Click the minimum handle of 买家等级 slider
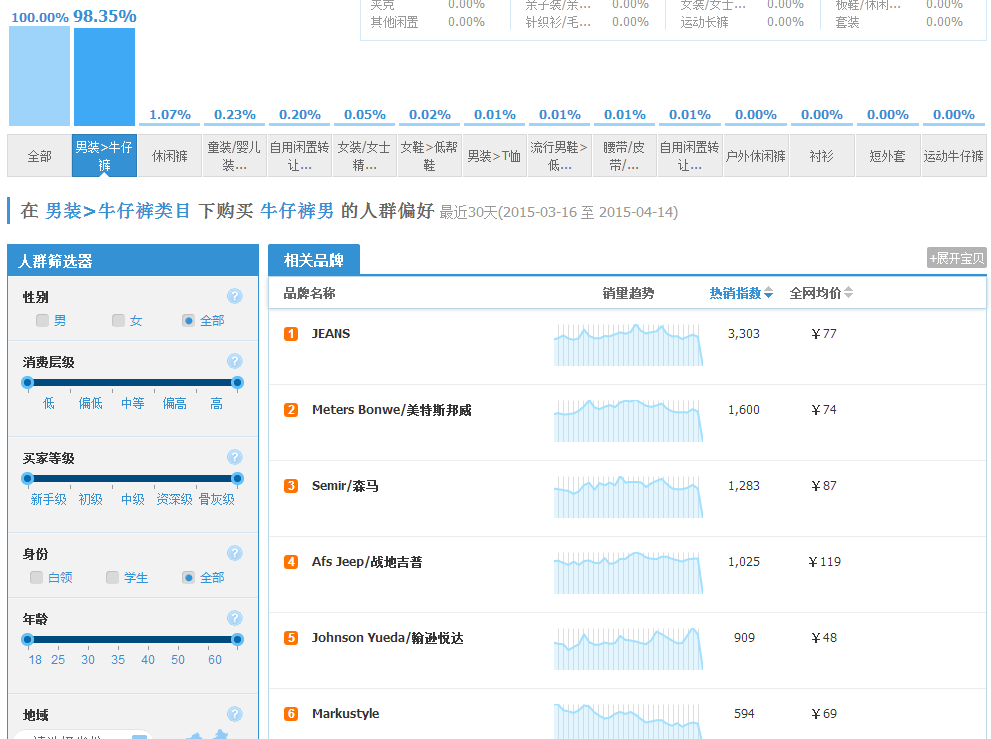The image size is (991, 739). pyautogui.click(x=27, y=479)
